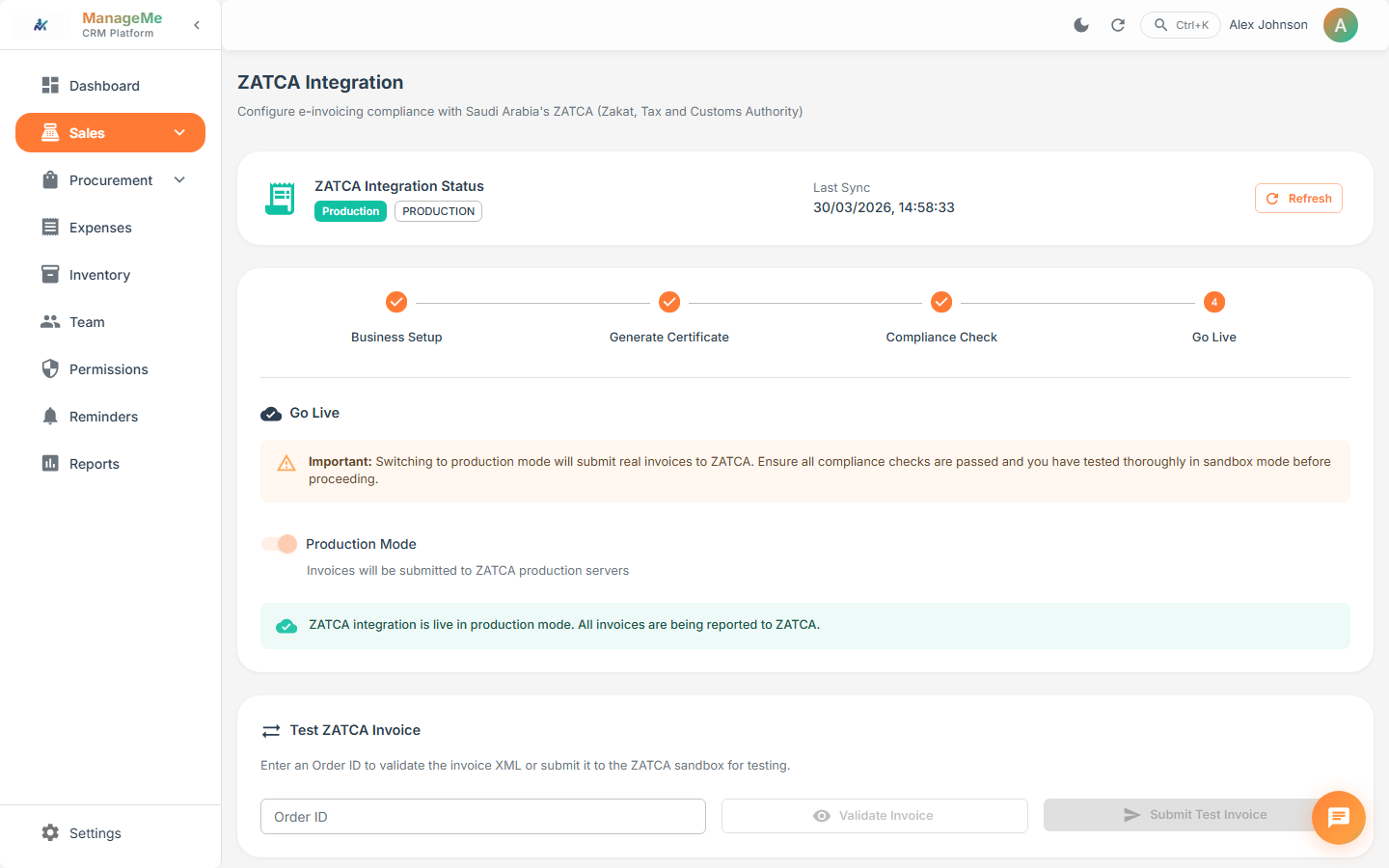The image size is (1389, 868).
Task: Click the Compliance Check completed checkmark
Action: [x=941, y=302]
